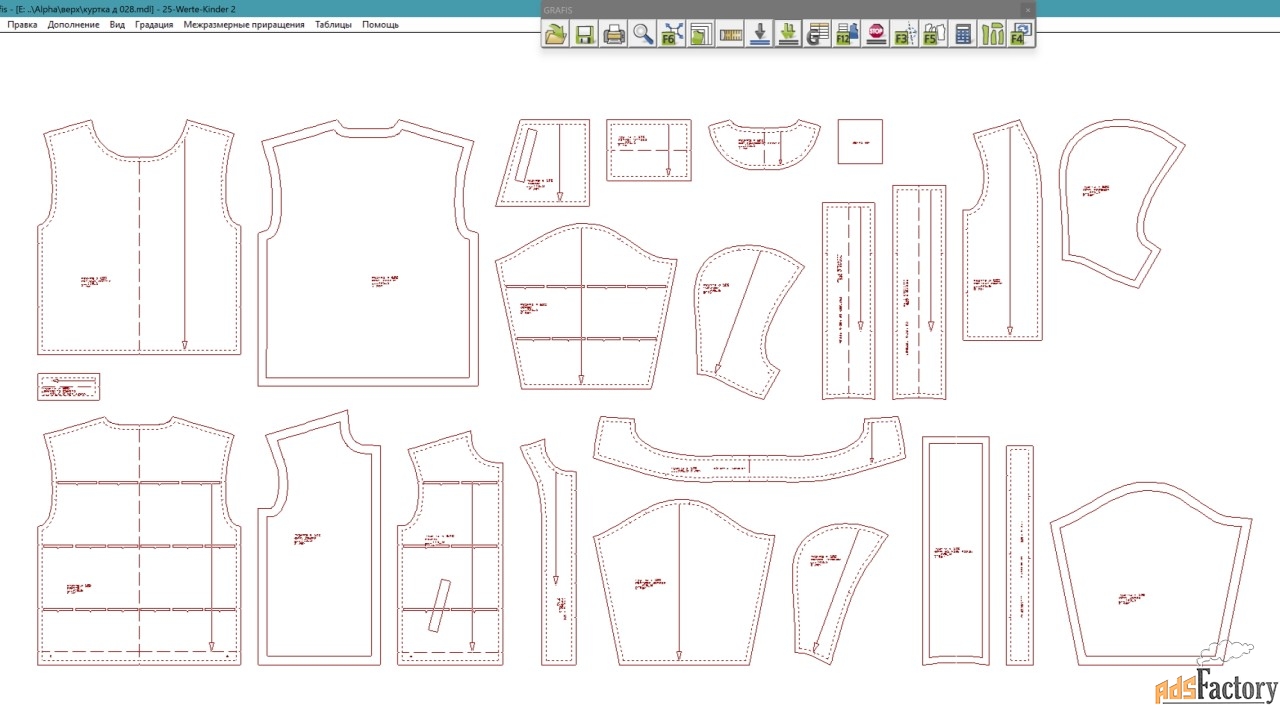Click the F4 refresh icon
This screenshot has width=1280, height=708.
pos(1020,34)
